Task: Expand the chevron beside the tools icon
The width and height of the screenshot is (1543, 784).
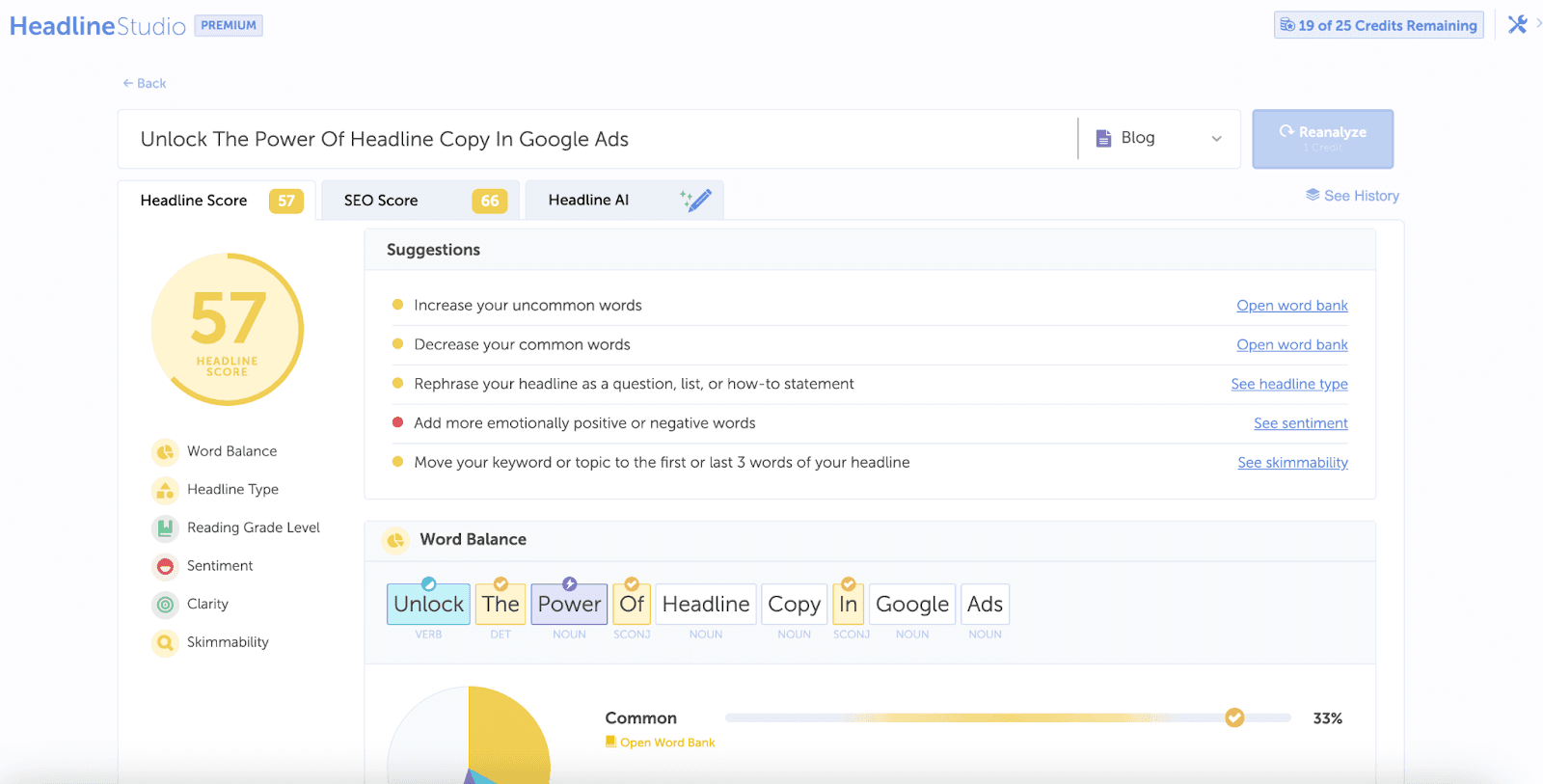Action: (x=1538, y=23)
